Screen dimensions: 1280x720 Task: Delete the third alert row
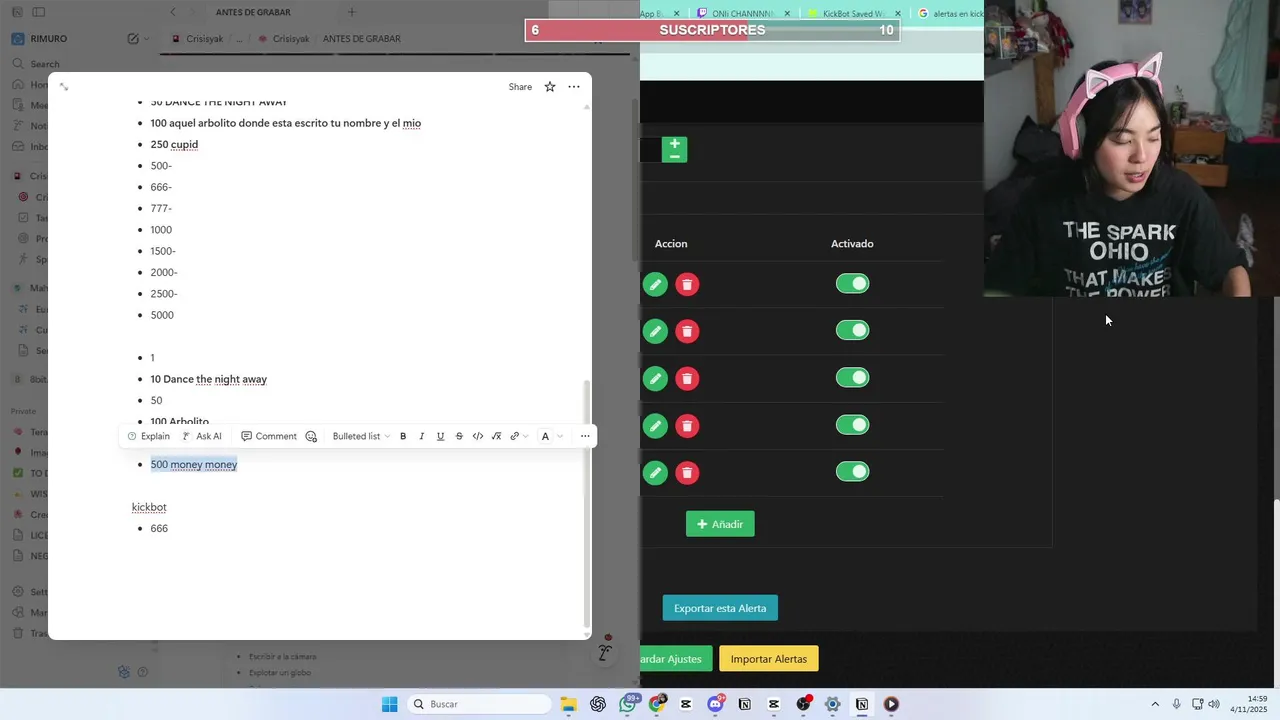(x=687, y=379)
